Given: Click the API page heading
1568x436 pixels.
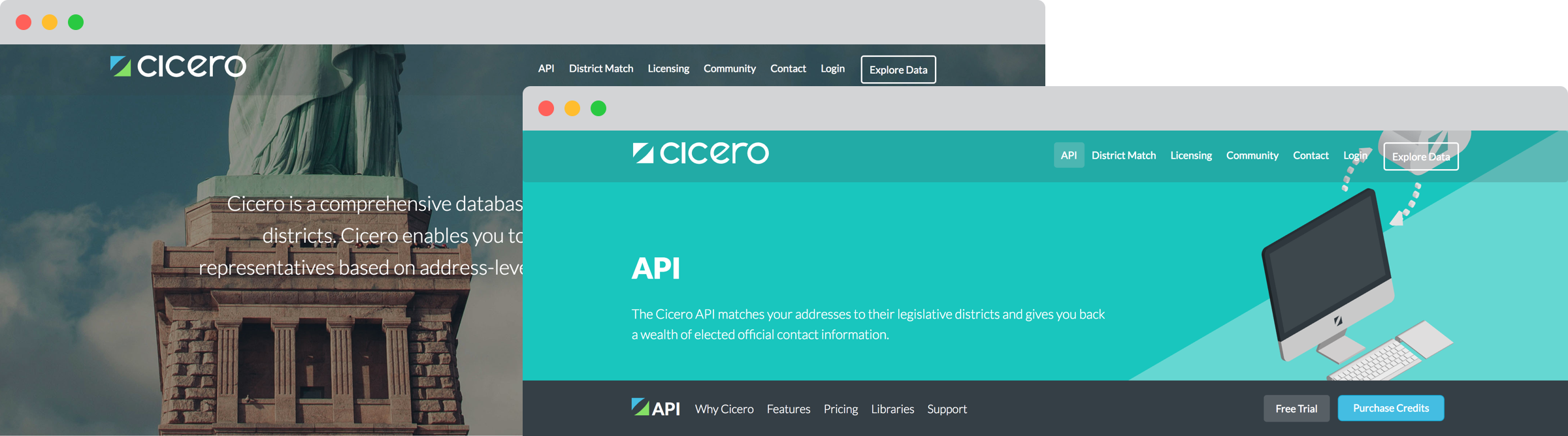Looking at the screenshot, I should point(656,268).
